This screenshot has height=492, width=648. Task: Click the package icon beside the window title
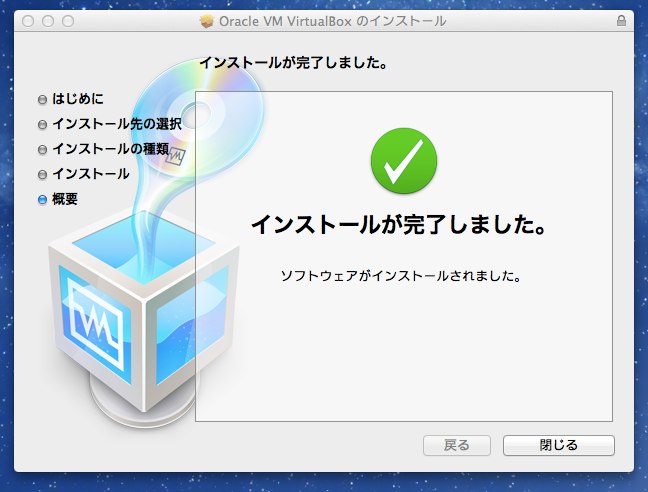[x=207, y=21]
